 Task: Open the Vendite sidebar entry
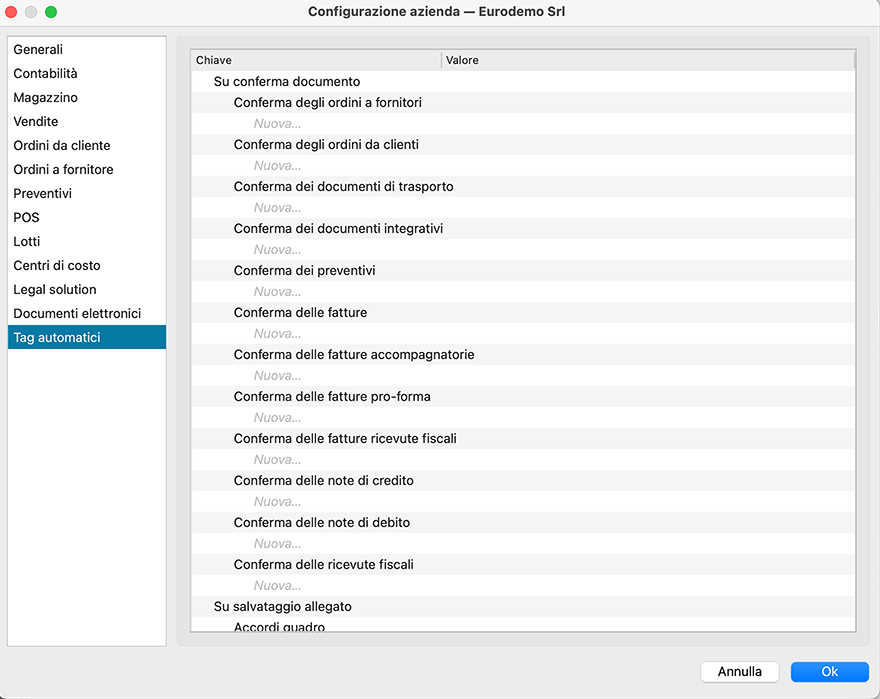pyautogui.click(x=36, y=121)
